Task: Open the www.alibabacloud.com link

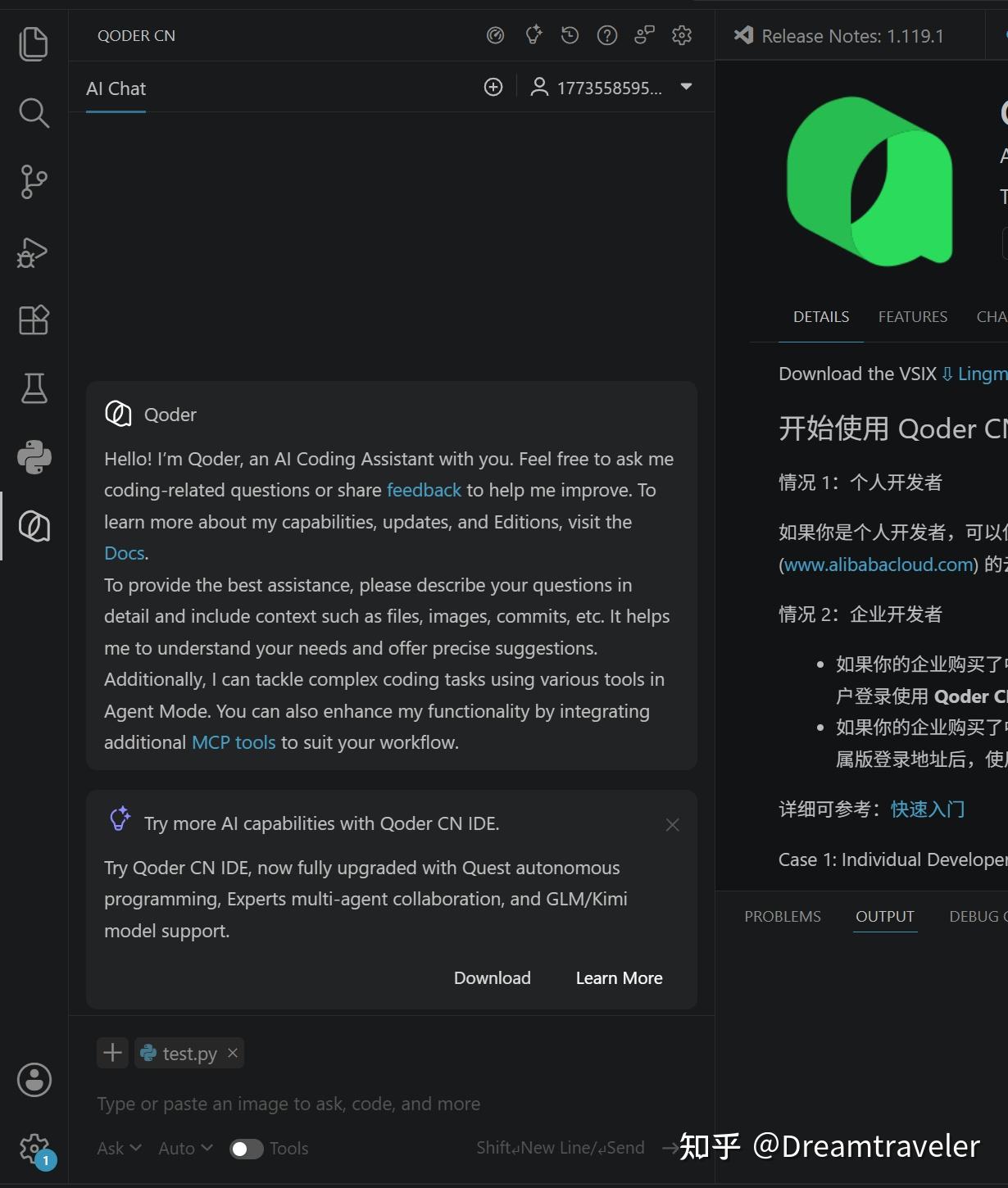Action: [x=879, y=565]
